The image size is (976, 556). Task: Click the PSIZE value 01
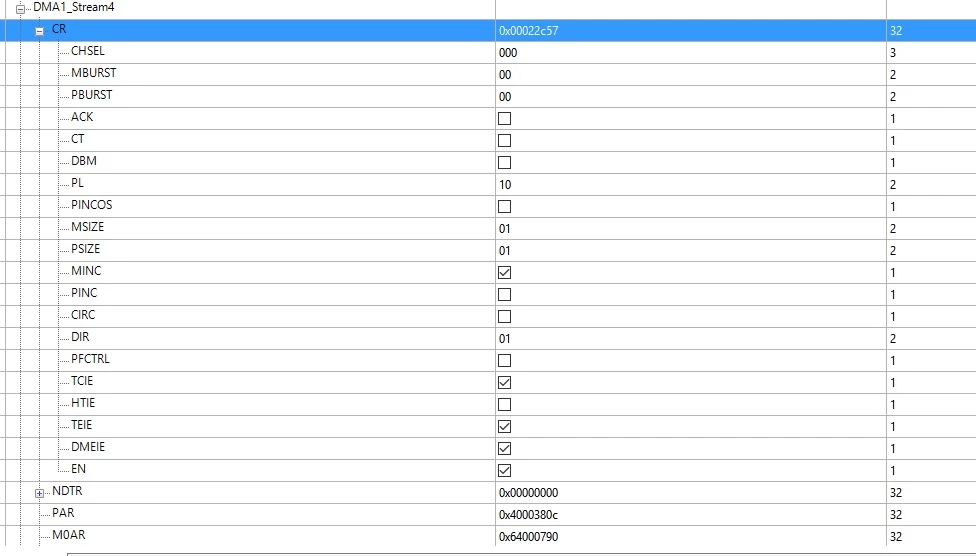click(505, 251)
